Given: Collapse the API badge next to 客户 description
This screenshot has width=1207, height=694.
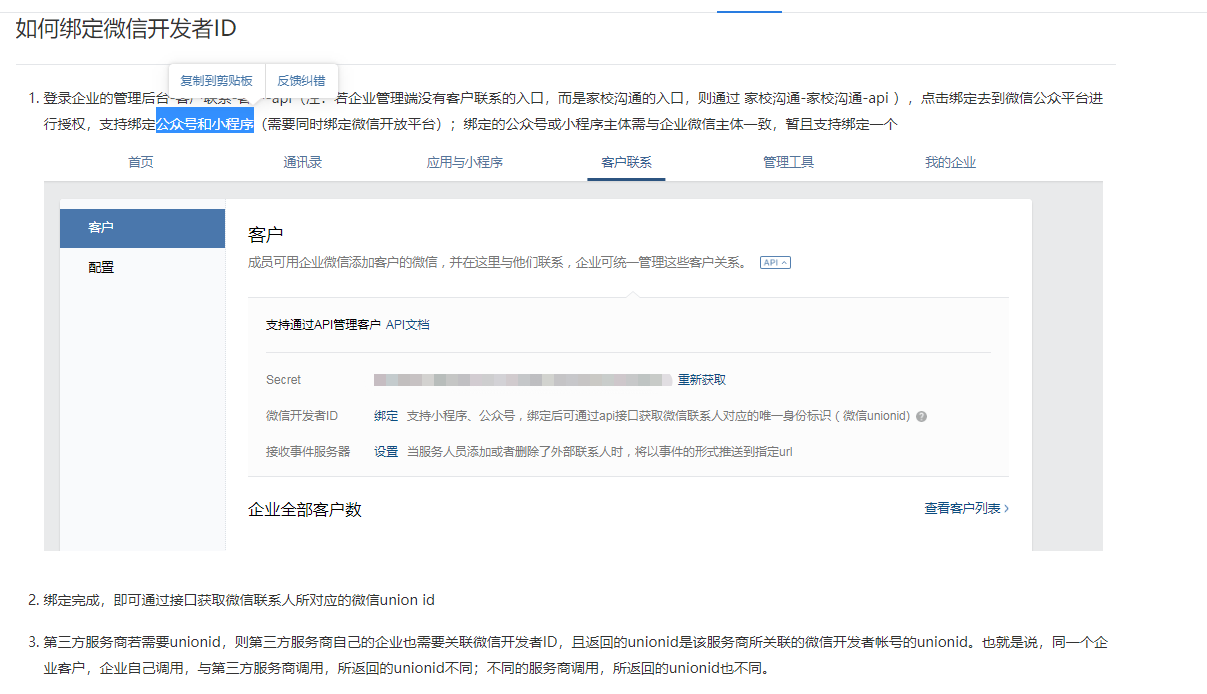Looking at the screenshot, I should 775,263.
